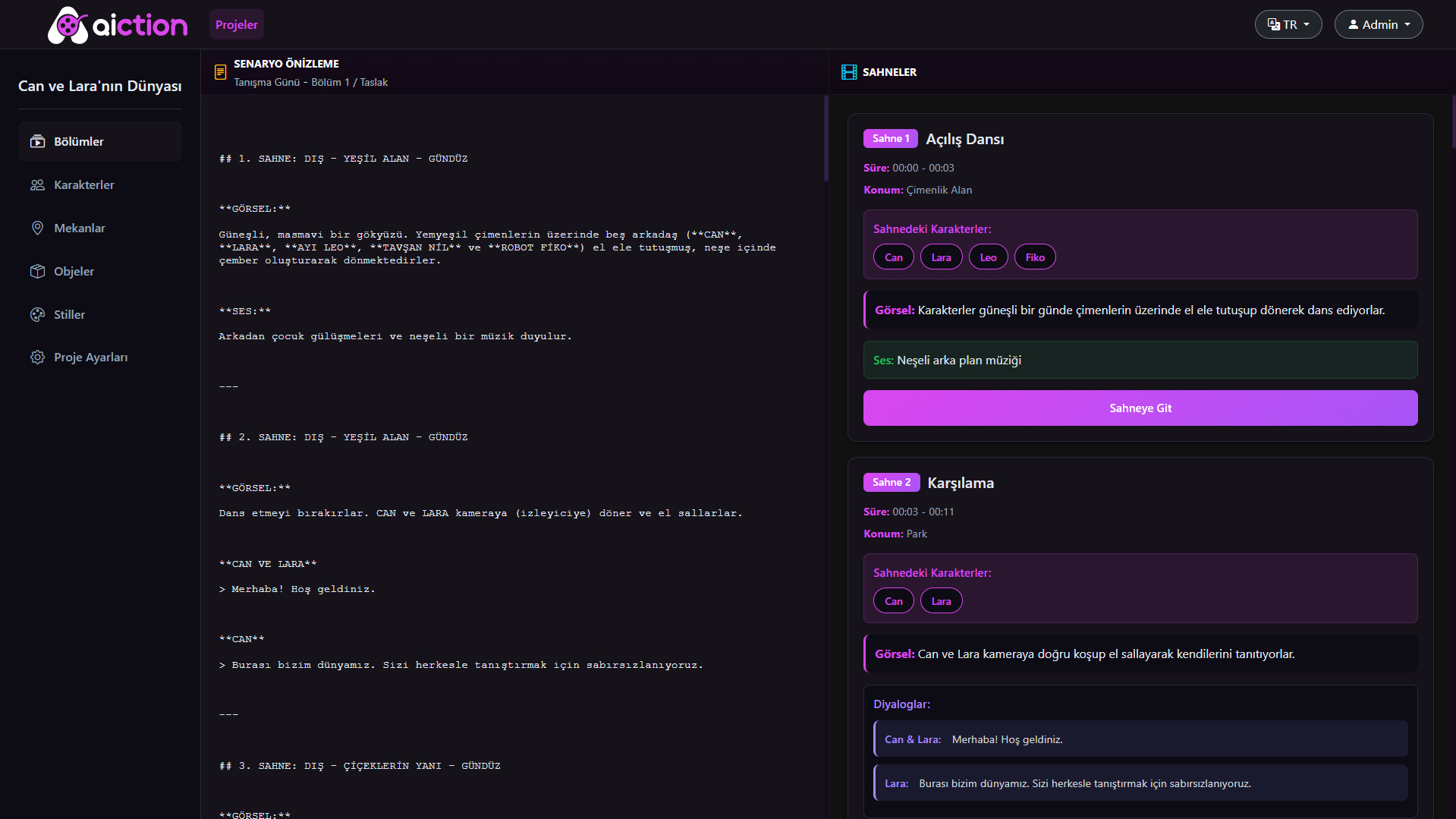Screen dimensions: 1456x819
Task: Click the aiction logo icon
Action: click(68, 25)
